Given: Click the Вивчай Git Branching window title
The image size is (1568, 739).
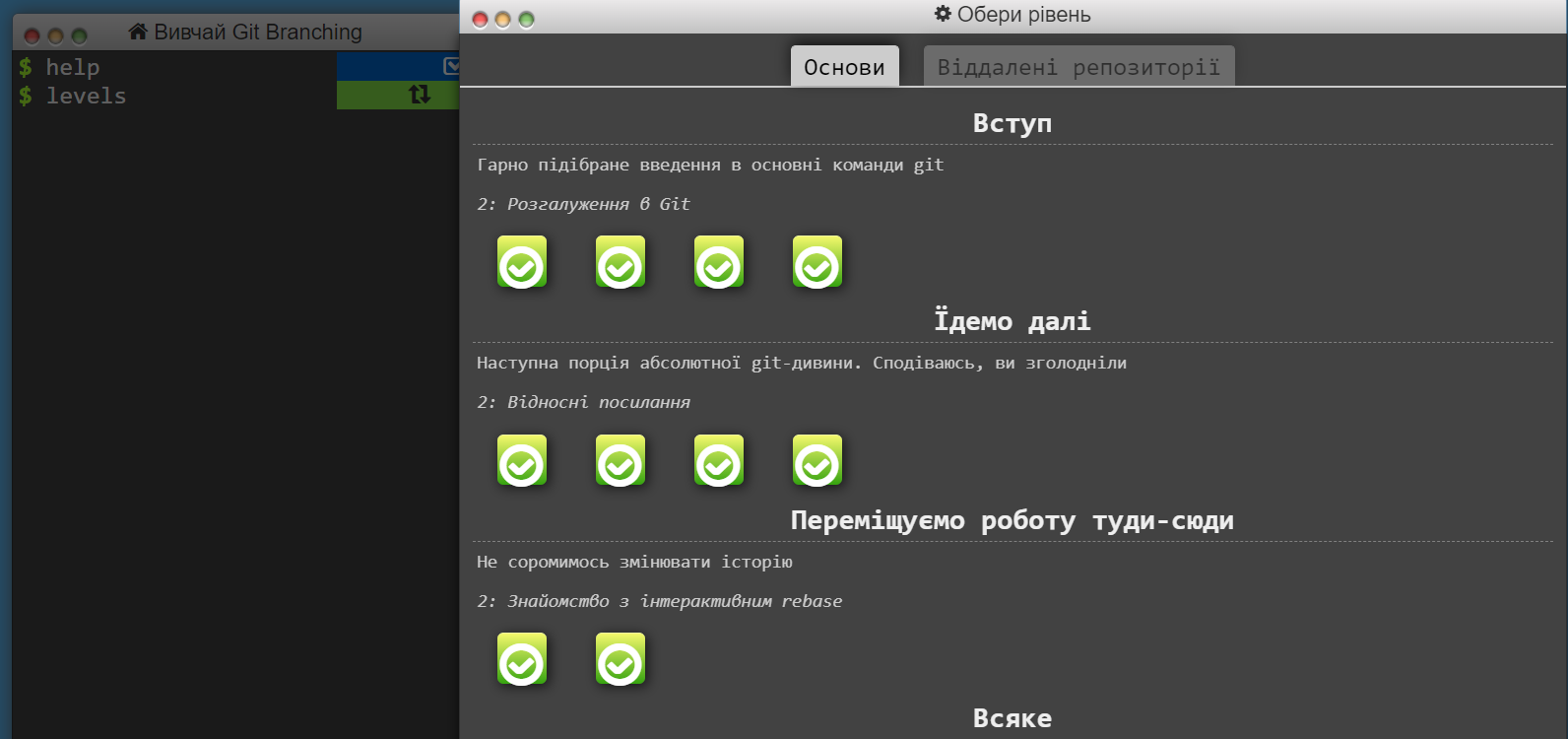Looking at the screenshot, I should (258, 32).
